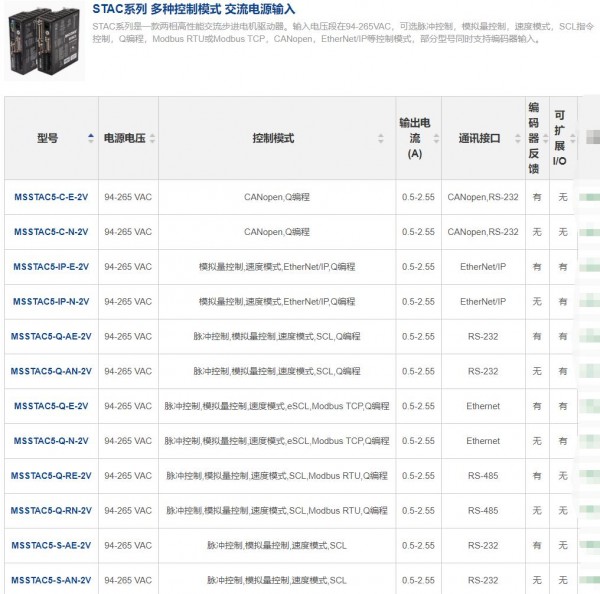Open the STAC drive product photo

pyautogui.click(x=44, y=41)
